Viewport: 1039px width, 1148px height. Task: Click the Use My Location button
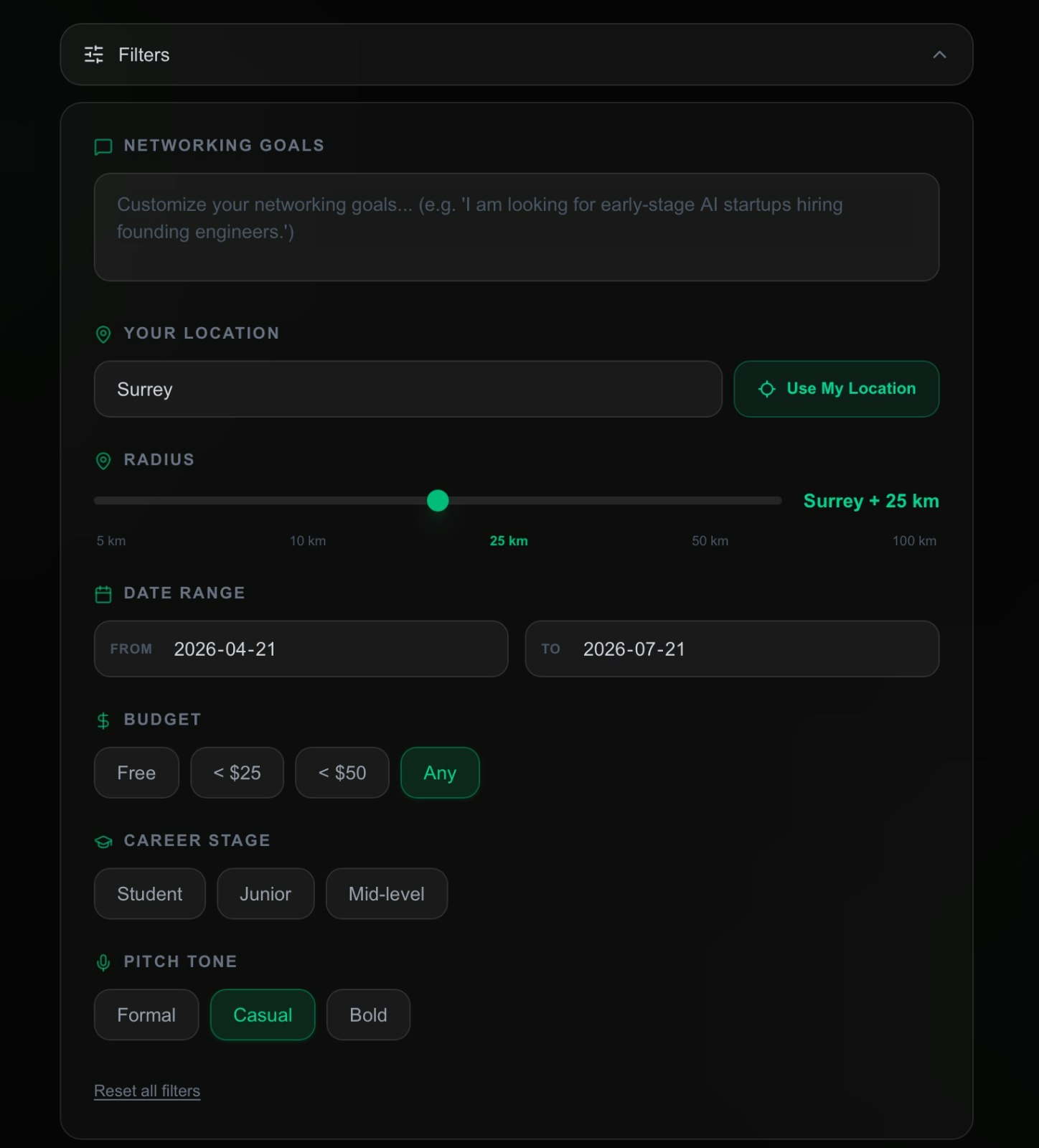click(836, 389)
